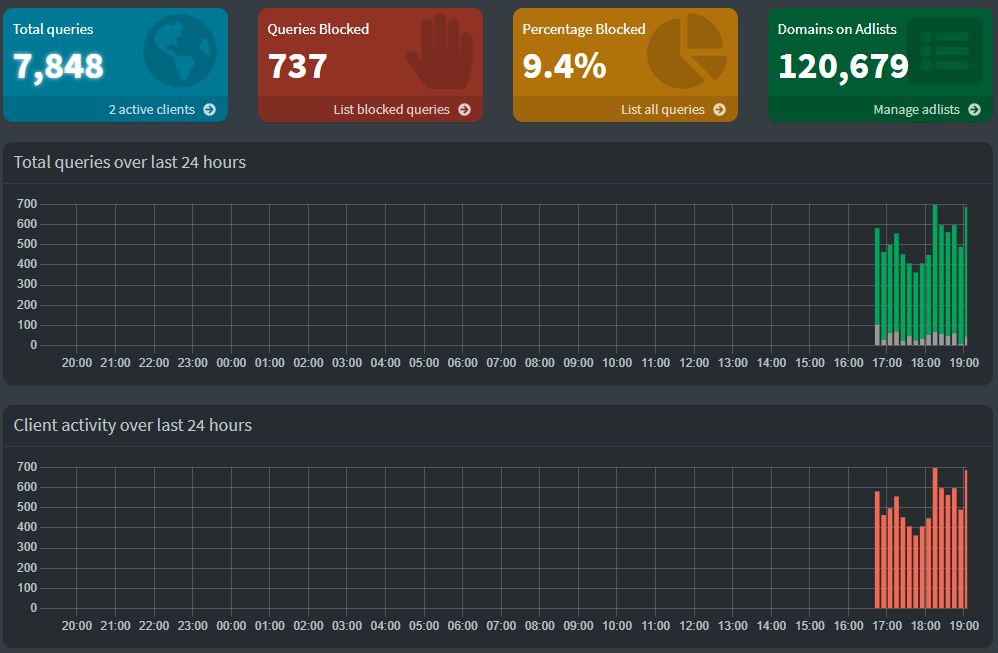
Task: Click the 9.4% percentage blocked value
Action: point(564,66)
